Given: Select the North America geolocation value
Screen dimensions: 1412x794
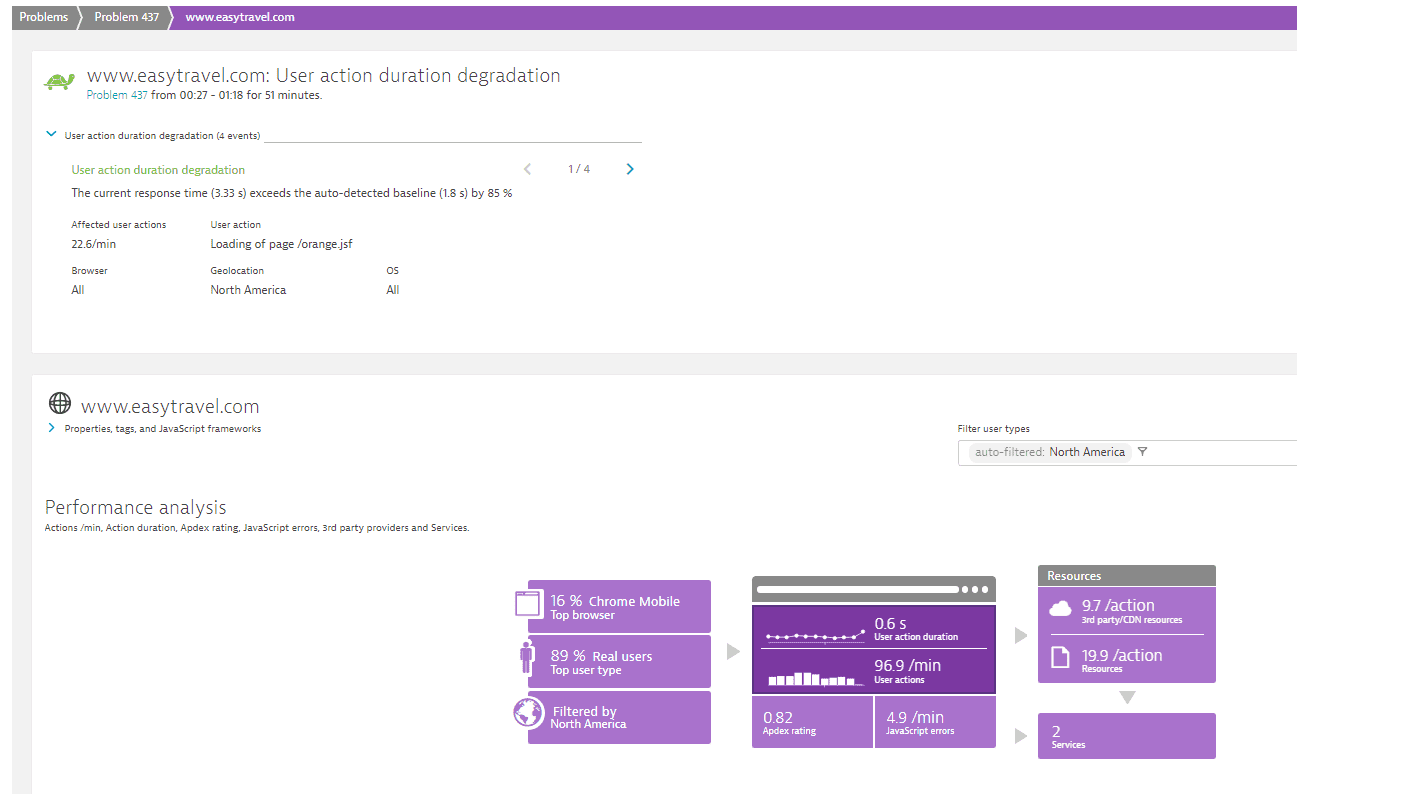Looking at the screenshot, I should 248,290.
